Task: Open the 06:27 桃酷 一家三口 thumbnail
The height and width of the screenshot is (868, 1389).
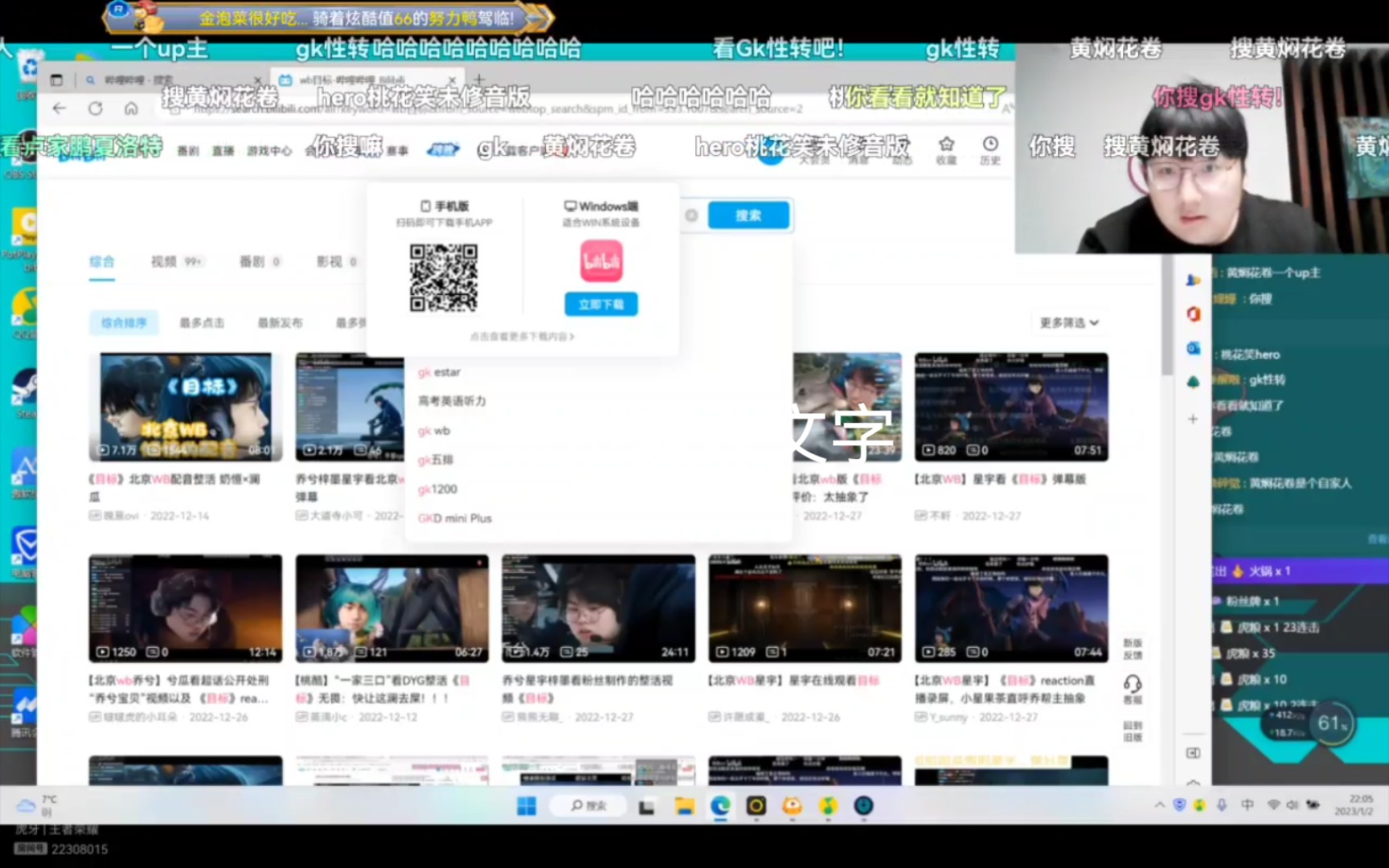Action: tap(392, 608)
